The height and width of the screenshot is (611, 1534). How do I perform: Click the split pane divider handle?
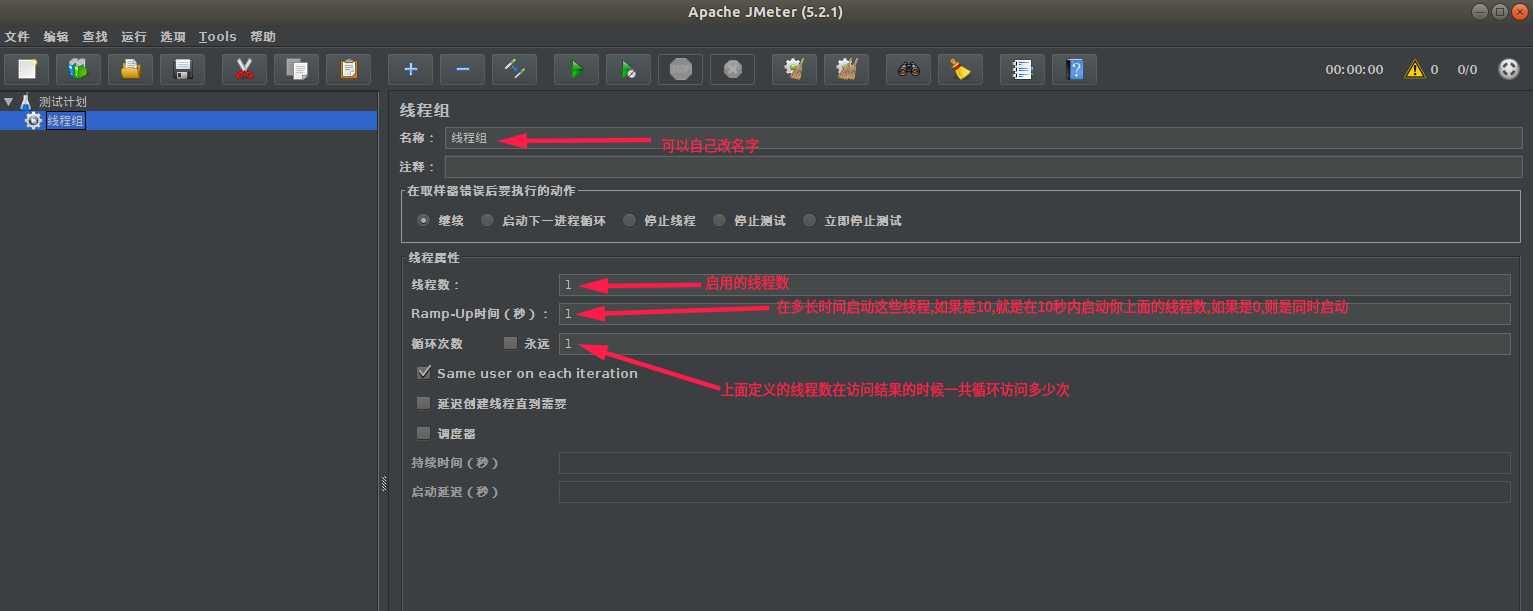(x=384, y=484)
